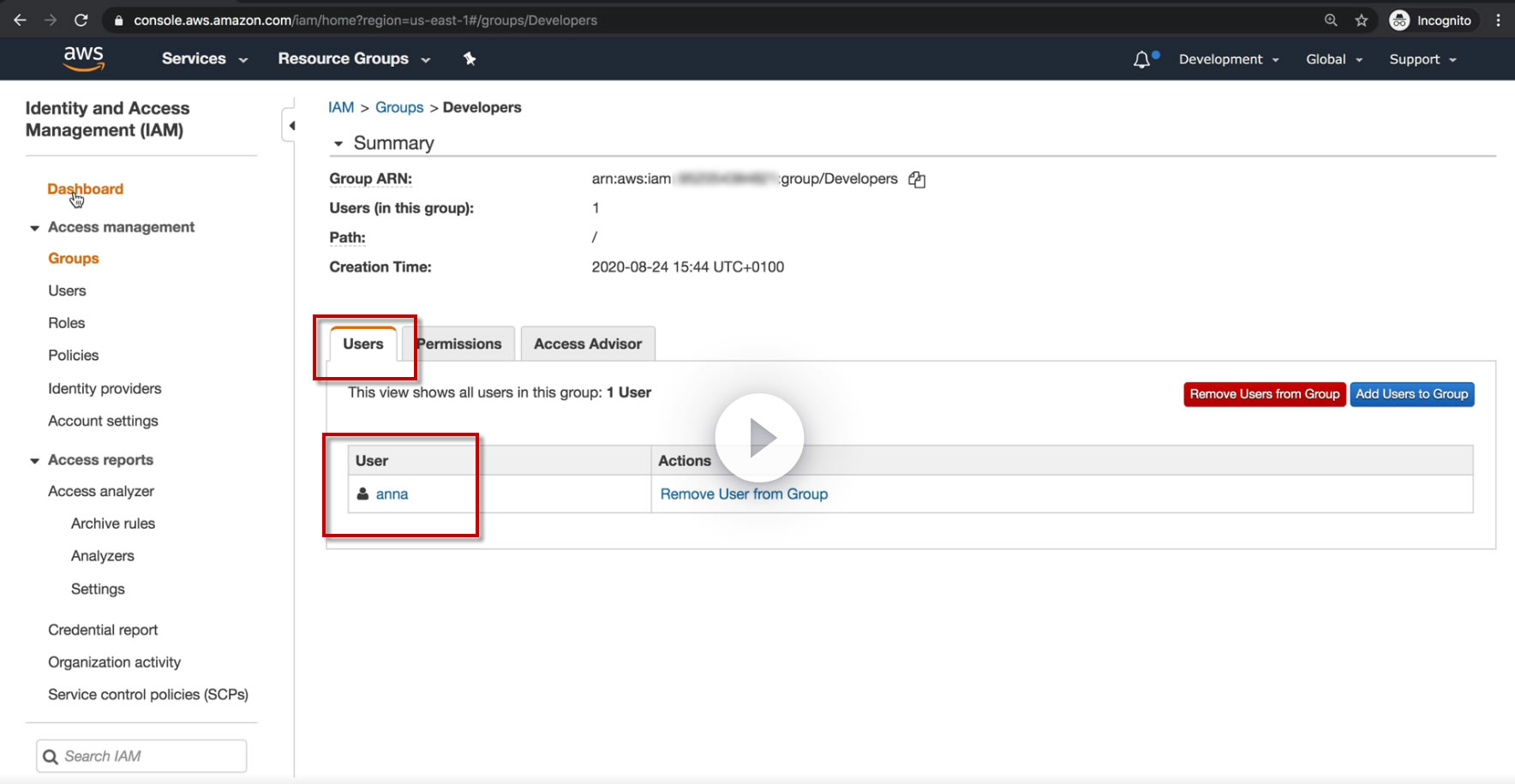Click Remove User from Group link
This screenshot has height=784, width=1515.
pos(744,494)
